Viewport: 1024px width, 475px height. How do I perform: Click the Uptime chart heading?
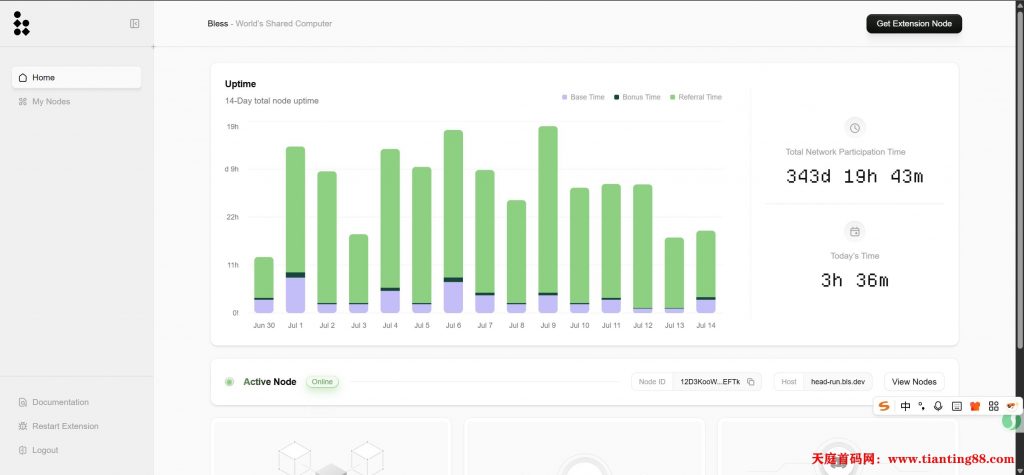coord(240,84)
